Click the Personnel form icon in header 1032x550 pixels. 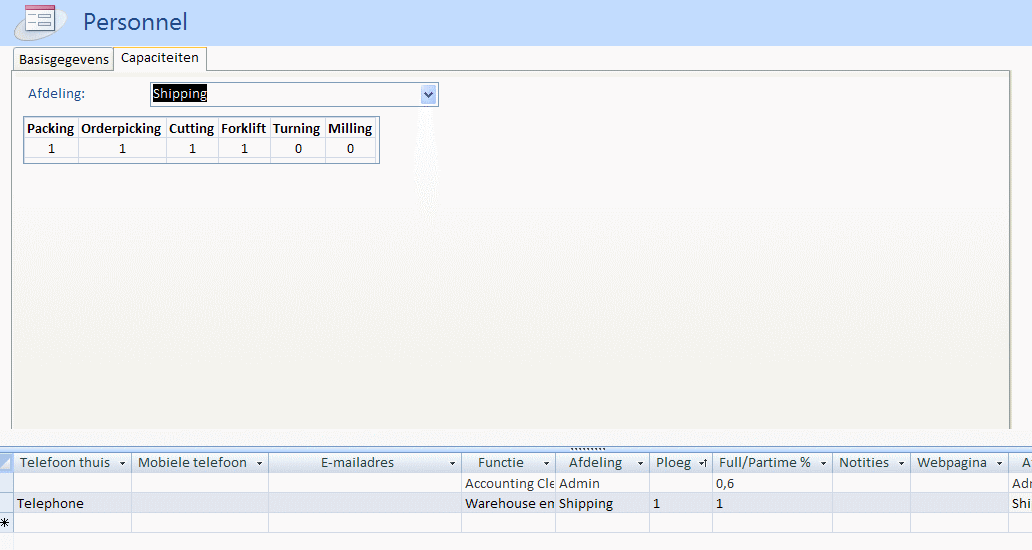[x=41, y=20]
